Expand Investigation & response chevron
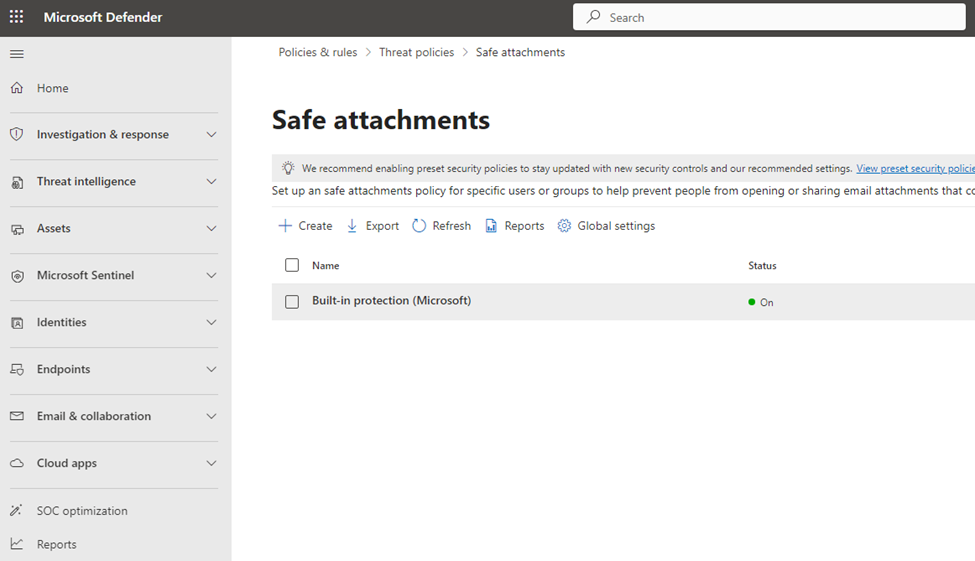Screen dimensions: 975x561 (x=211, y=134)
